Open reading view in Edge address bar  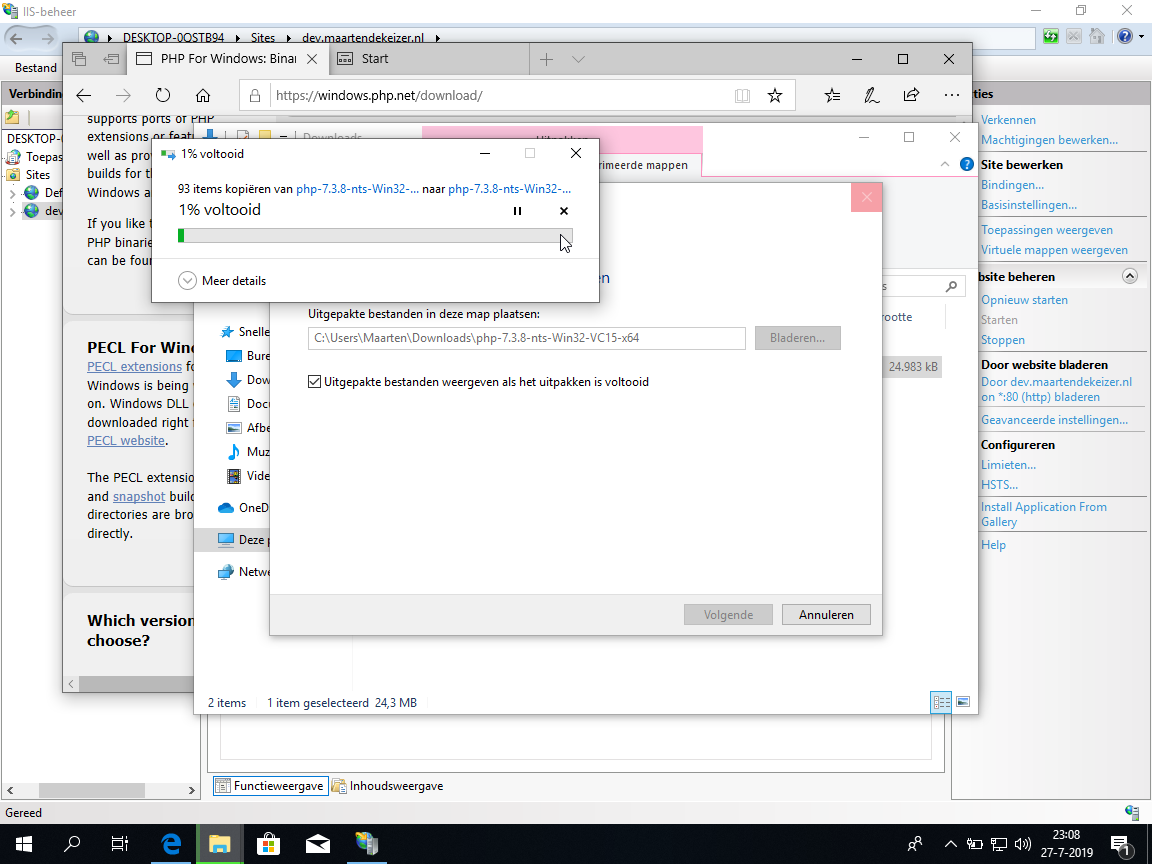tap(743, 96)
